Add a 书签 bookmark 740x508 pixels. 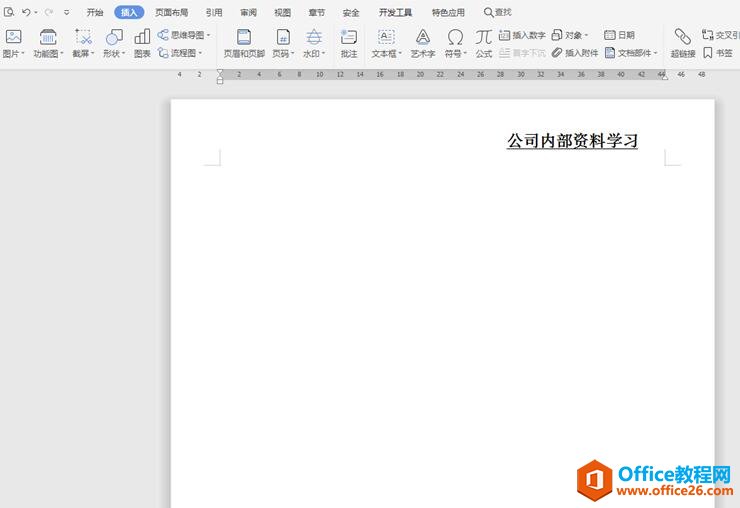click(x=717, y=53)
